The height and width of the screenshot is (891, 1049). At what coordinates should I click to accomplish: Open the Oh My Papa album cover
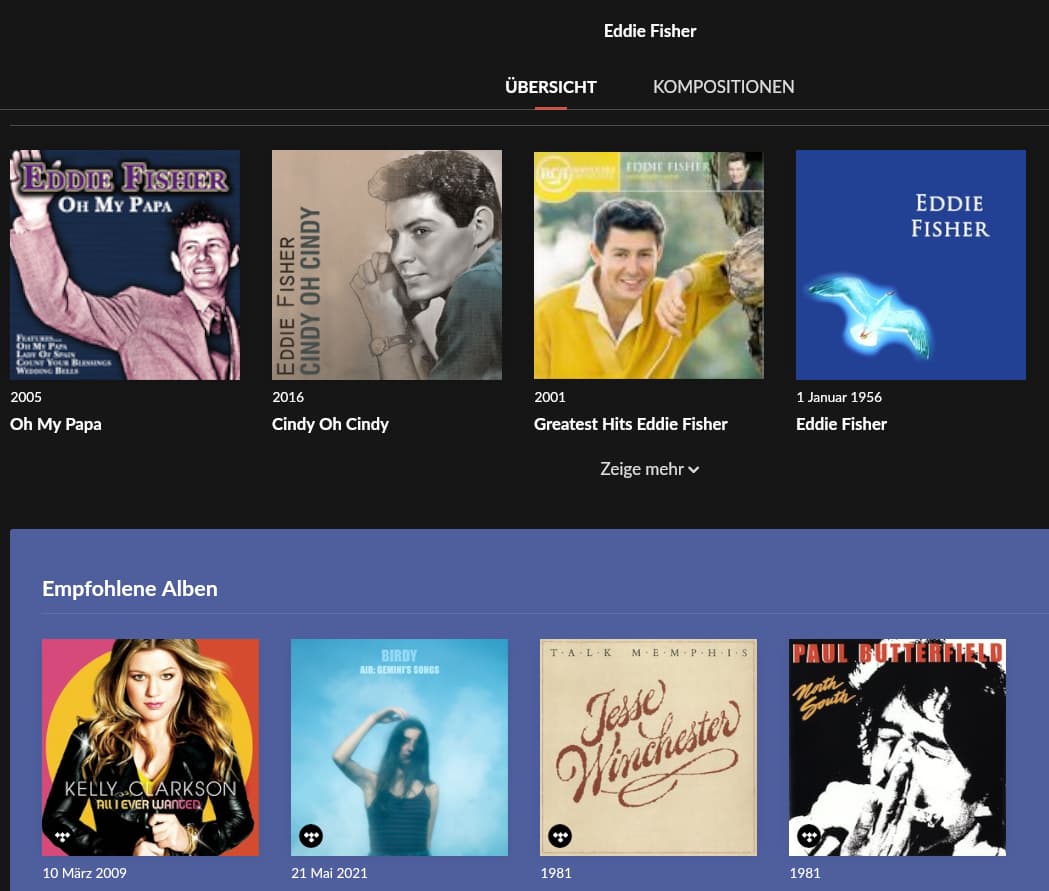click(125, 265)
